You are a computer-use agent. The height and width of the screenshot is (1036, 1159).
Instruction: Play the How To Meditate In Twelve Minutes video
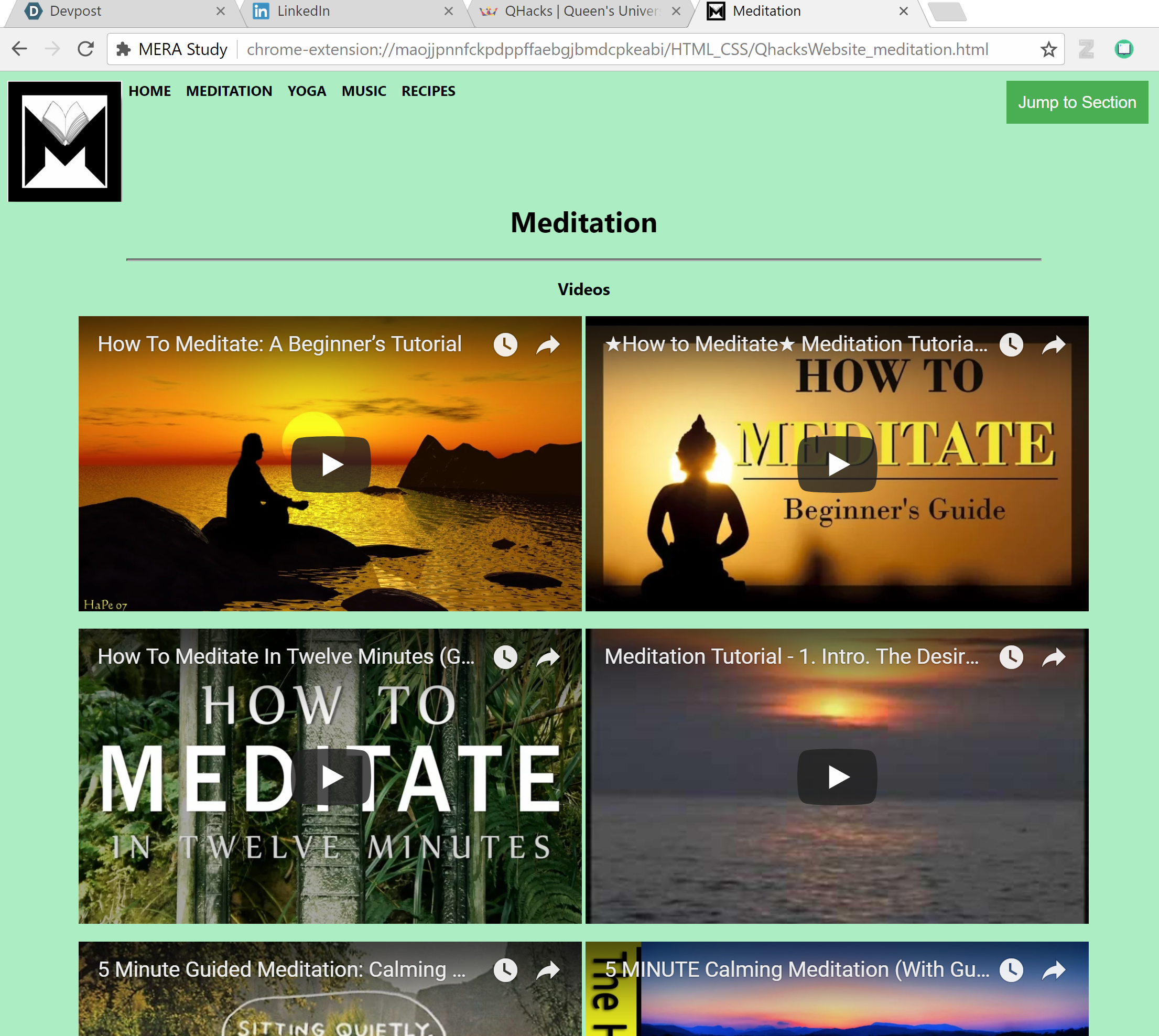click(331, 777)
